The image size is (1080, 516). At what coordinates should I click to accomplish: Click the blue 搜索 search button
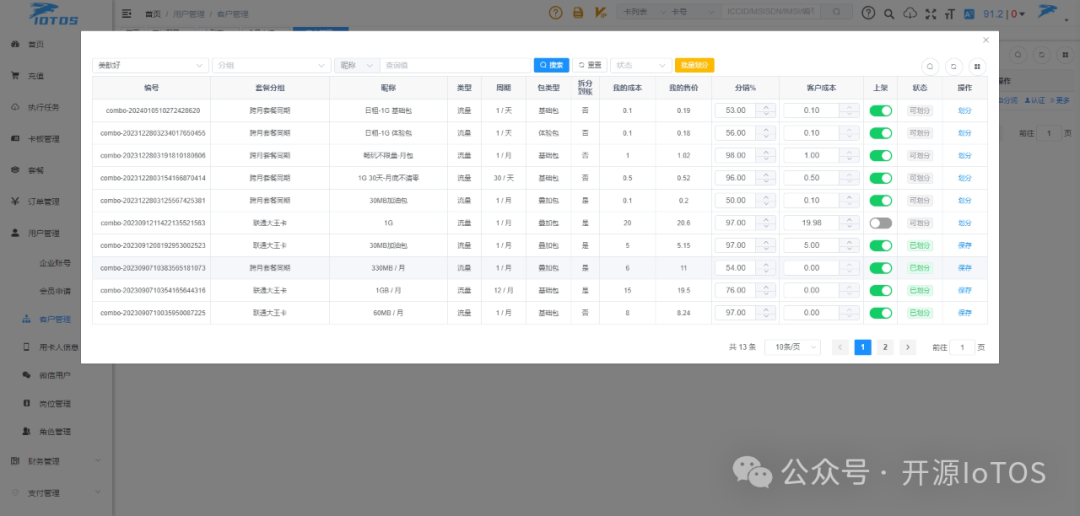point(551,65)
